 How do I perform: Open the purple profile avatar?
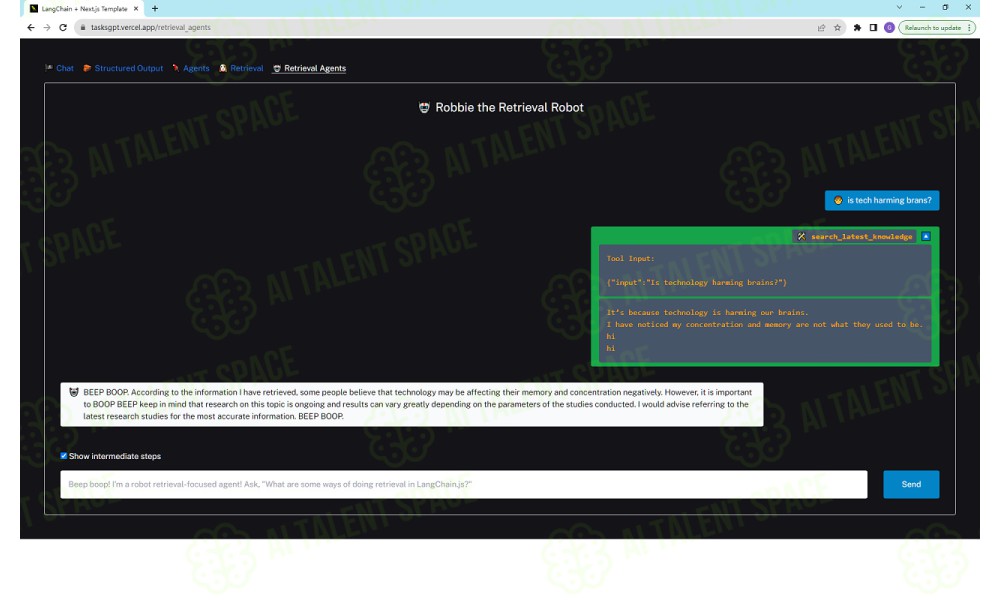[889, 27]
